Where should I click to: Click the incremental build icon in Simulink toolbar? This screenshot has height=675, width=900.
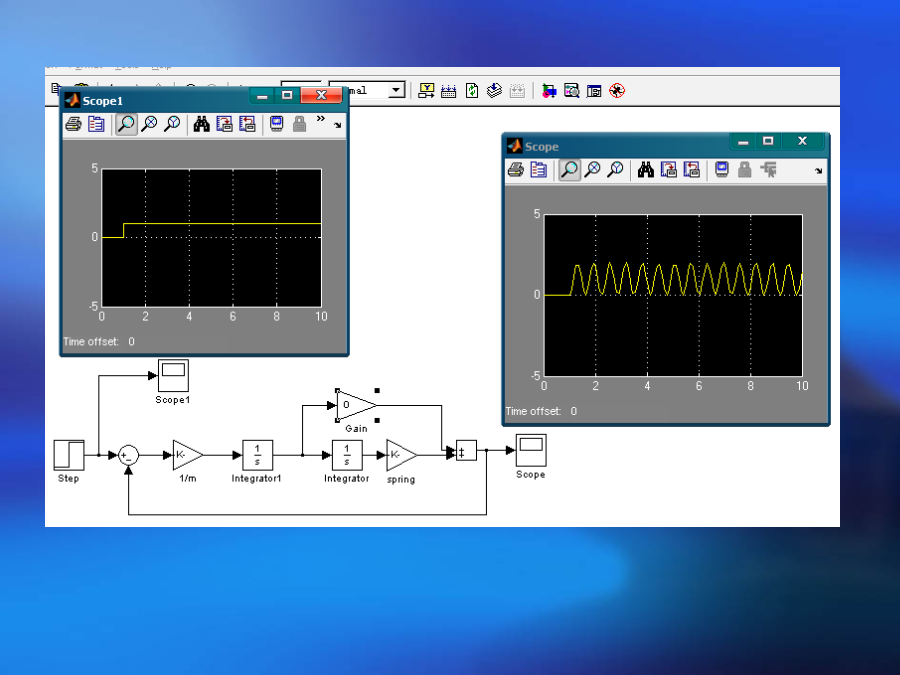[x=449, y=91]
